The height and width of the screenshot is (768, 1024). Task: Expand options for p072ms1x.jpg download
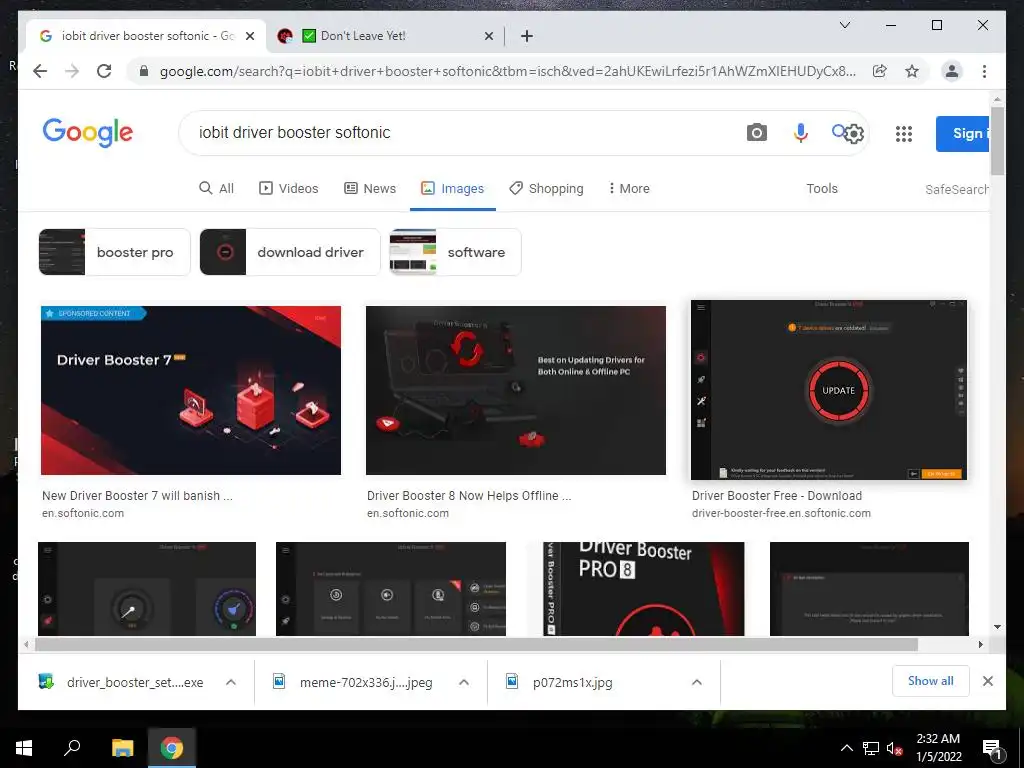pyautogui.click(x=697, y=682)
